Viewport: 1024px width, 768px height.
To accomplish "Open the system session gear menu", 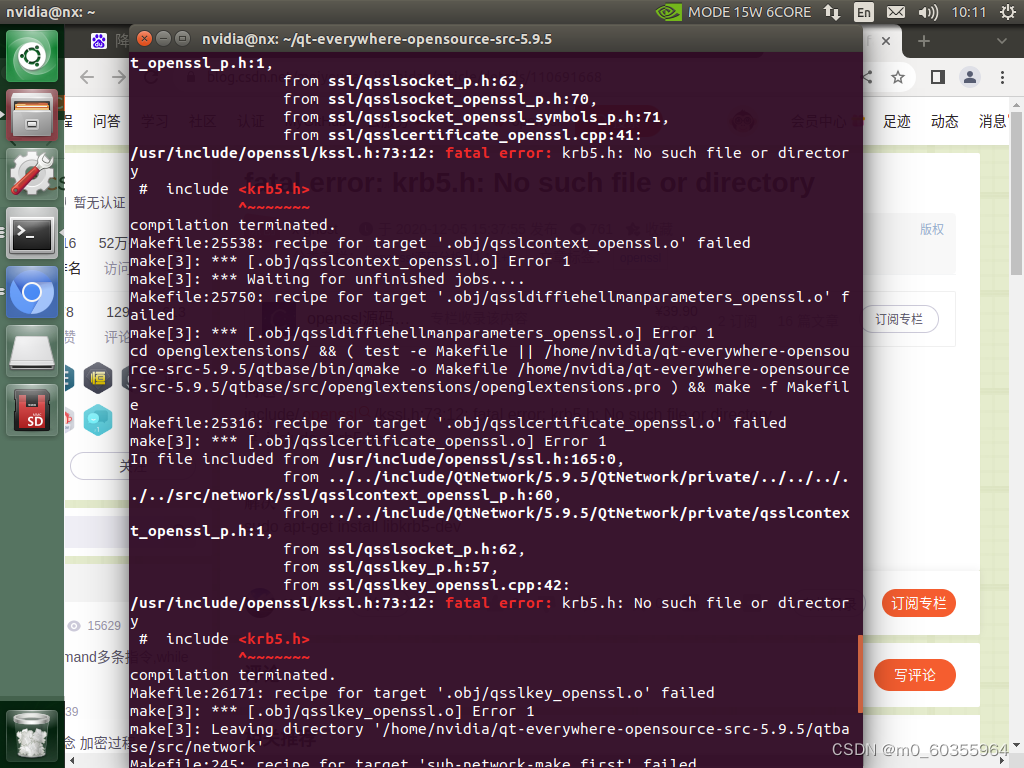I will point(1008,12).
